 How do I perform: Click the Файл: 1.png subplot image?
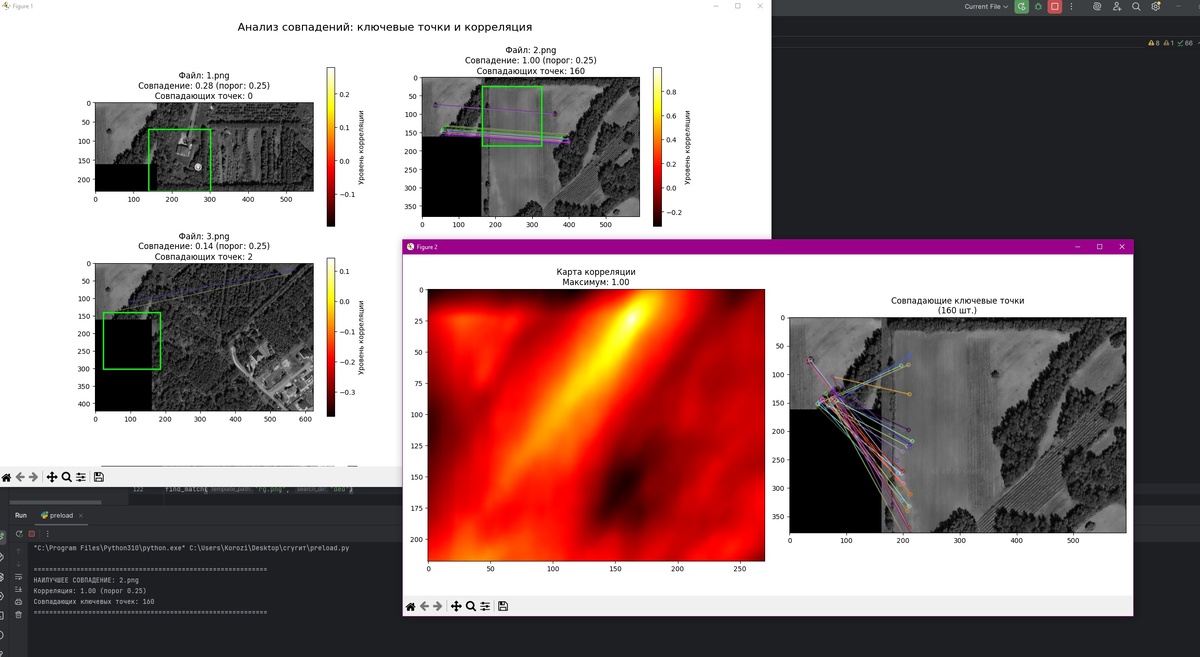click(x=204, y=147)
